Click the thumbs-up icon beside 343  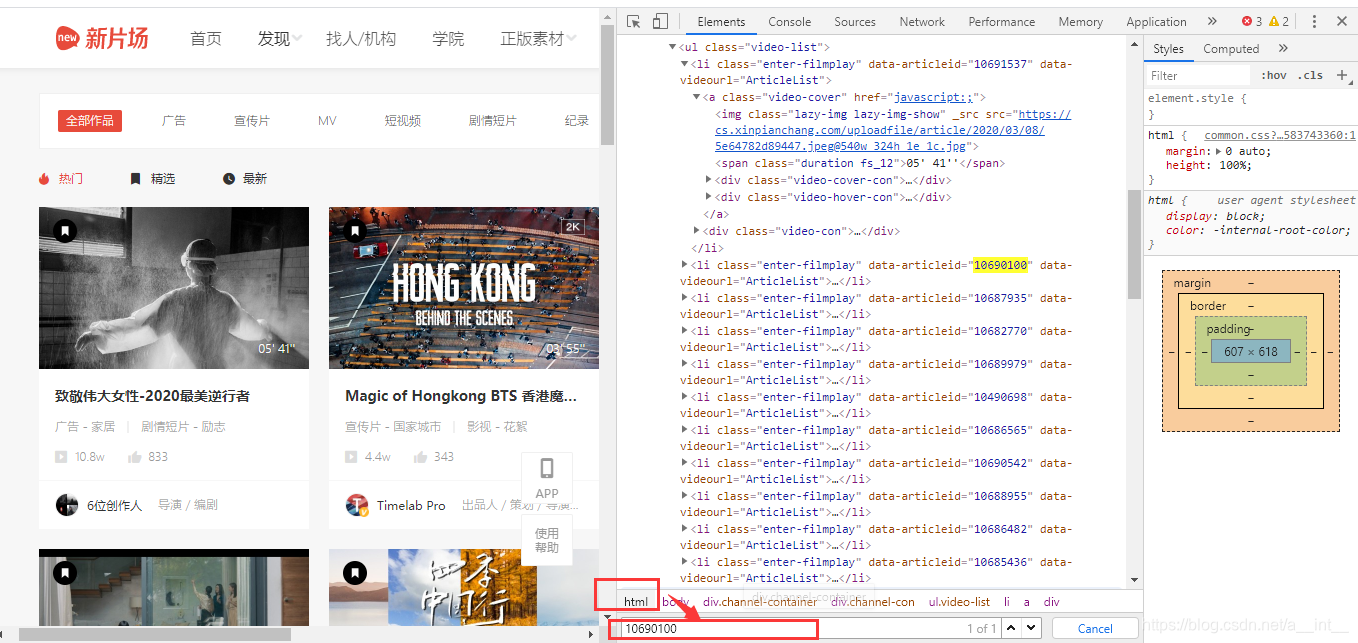[x=421, y=457]
